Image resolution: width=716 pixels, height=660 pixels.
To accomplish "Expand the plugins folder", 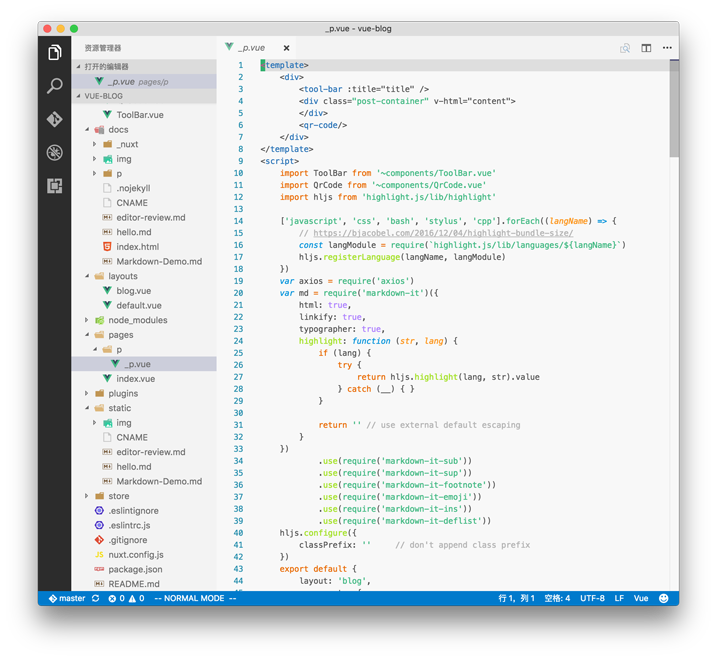I will (x=87, y=393).
